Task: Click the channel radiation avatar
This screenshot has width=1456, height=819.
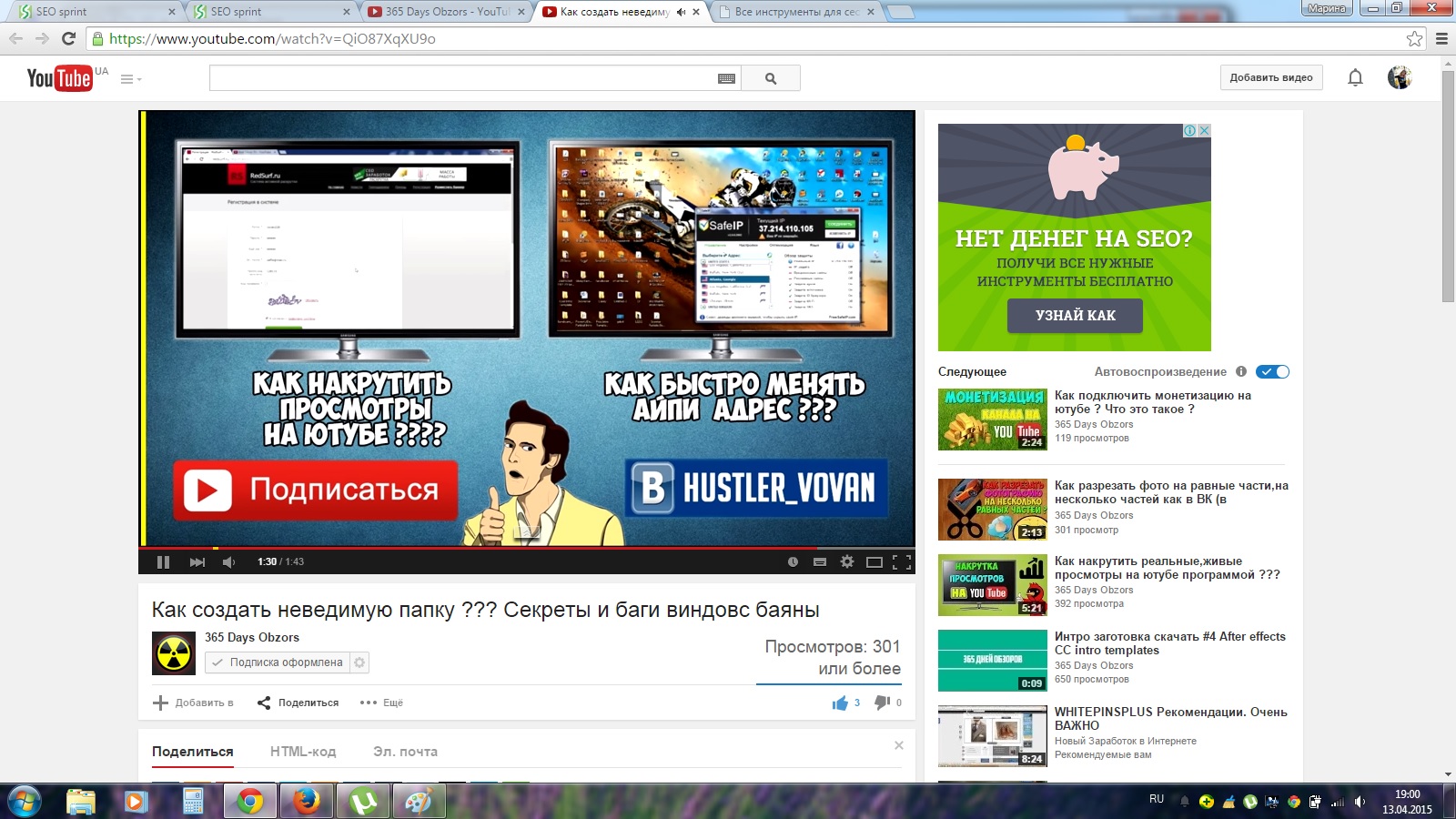Action: coord(174,653)
